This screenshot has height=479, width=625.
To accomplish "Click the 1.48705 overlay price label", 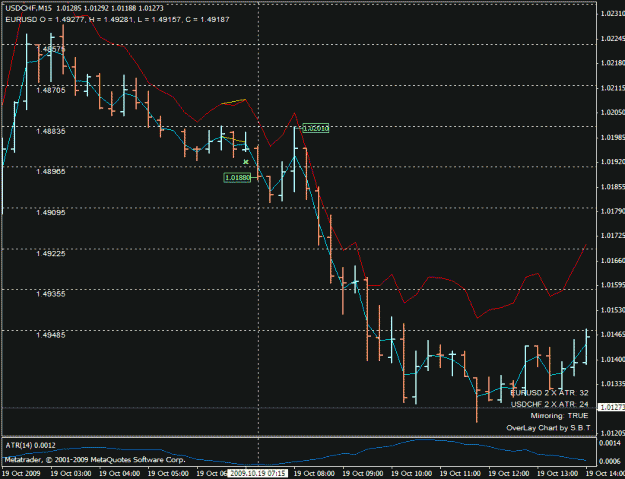I will pos(51,90).
